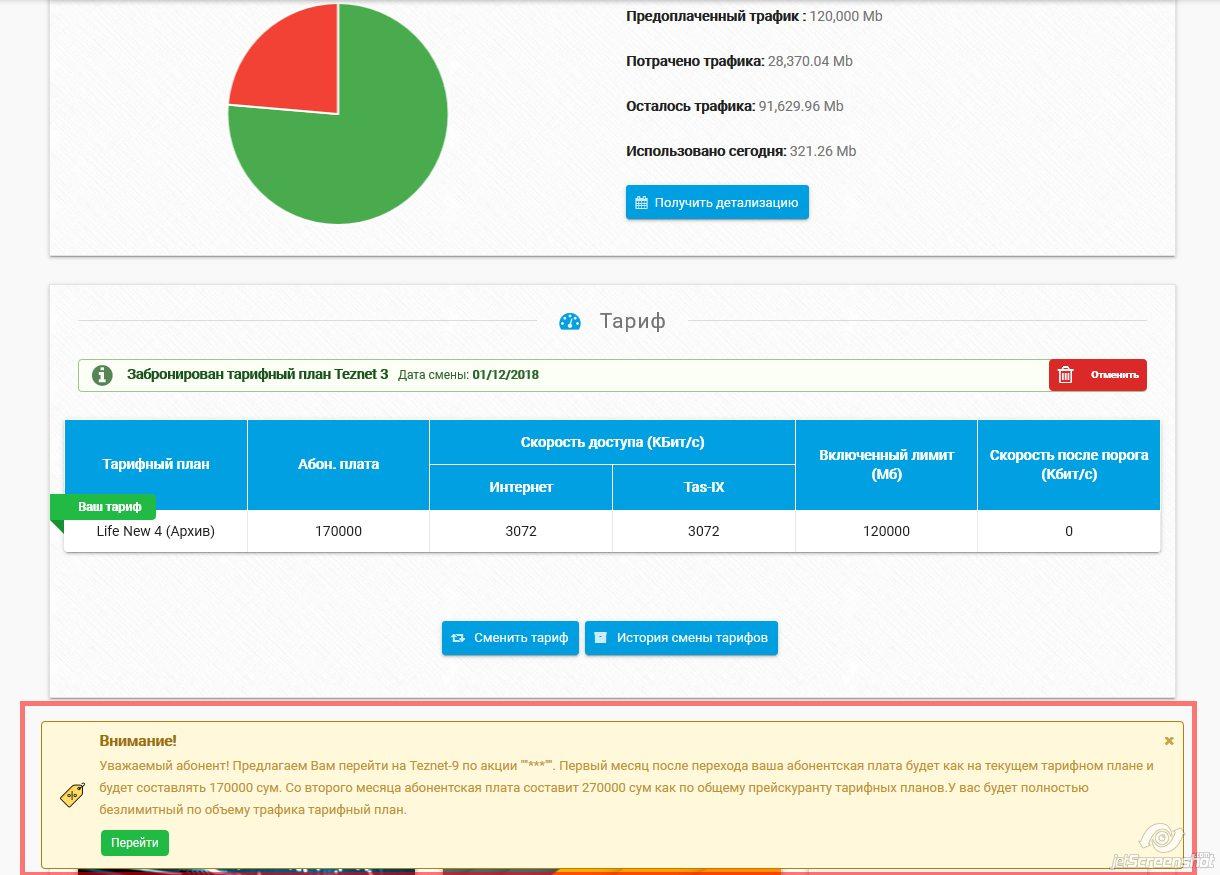Click the green info icon in the booking notice
Image resolution: width=1220 pixels, height=875 pixels.
[102, 375]
